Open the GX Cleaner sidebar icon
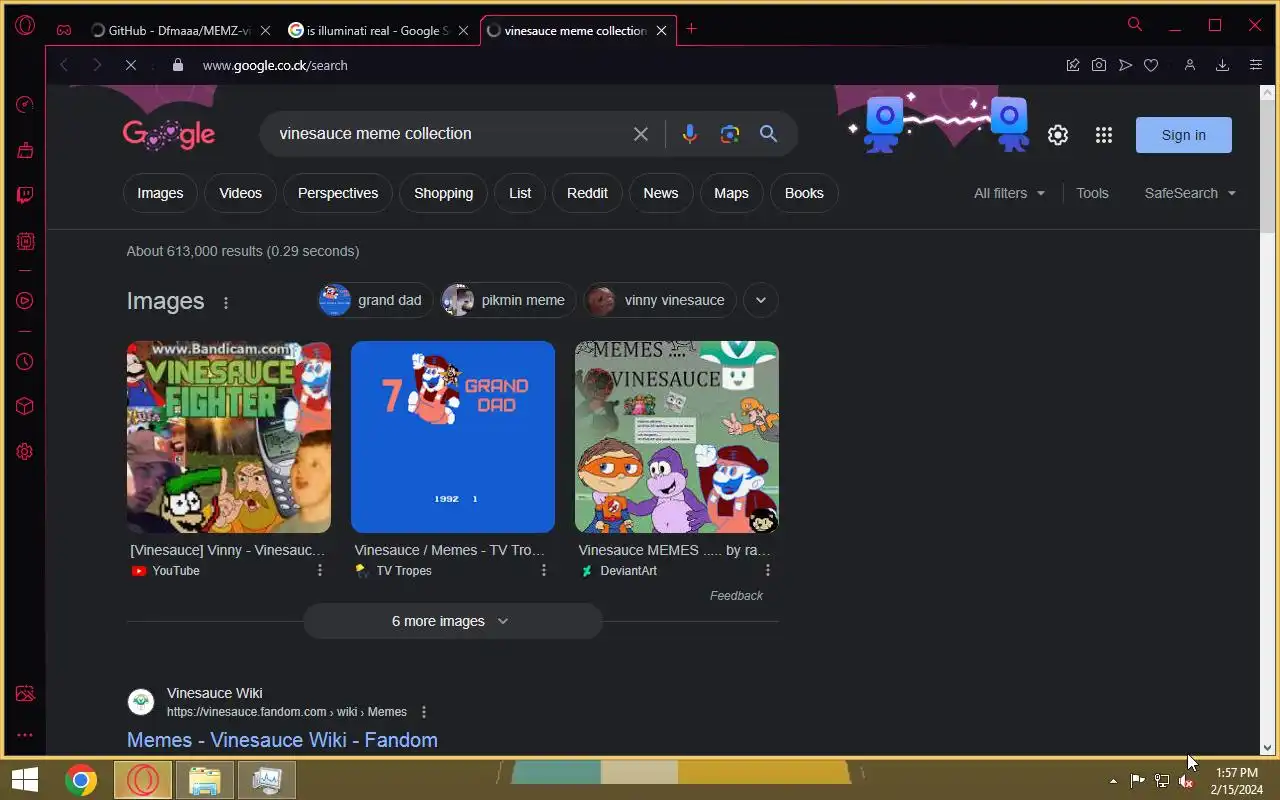This screenshot has width=1280, height=800. tap(25, 151)
